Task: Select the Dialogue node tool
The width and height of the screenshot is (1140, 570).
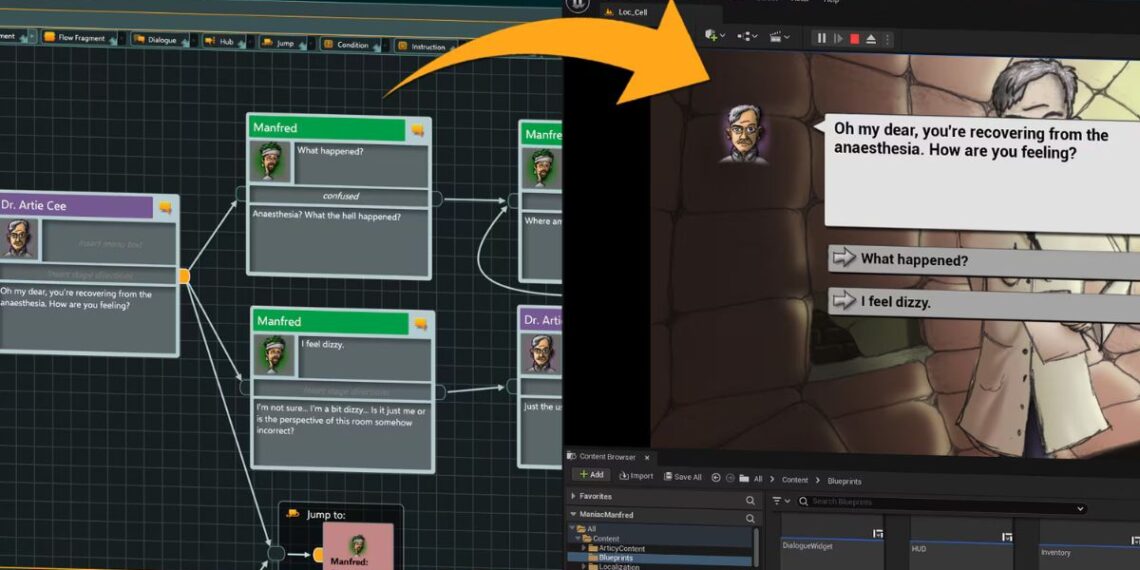Action: tap(155, 40)
